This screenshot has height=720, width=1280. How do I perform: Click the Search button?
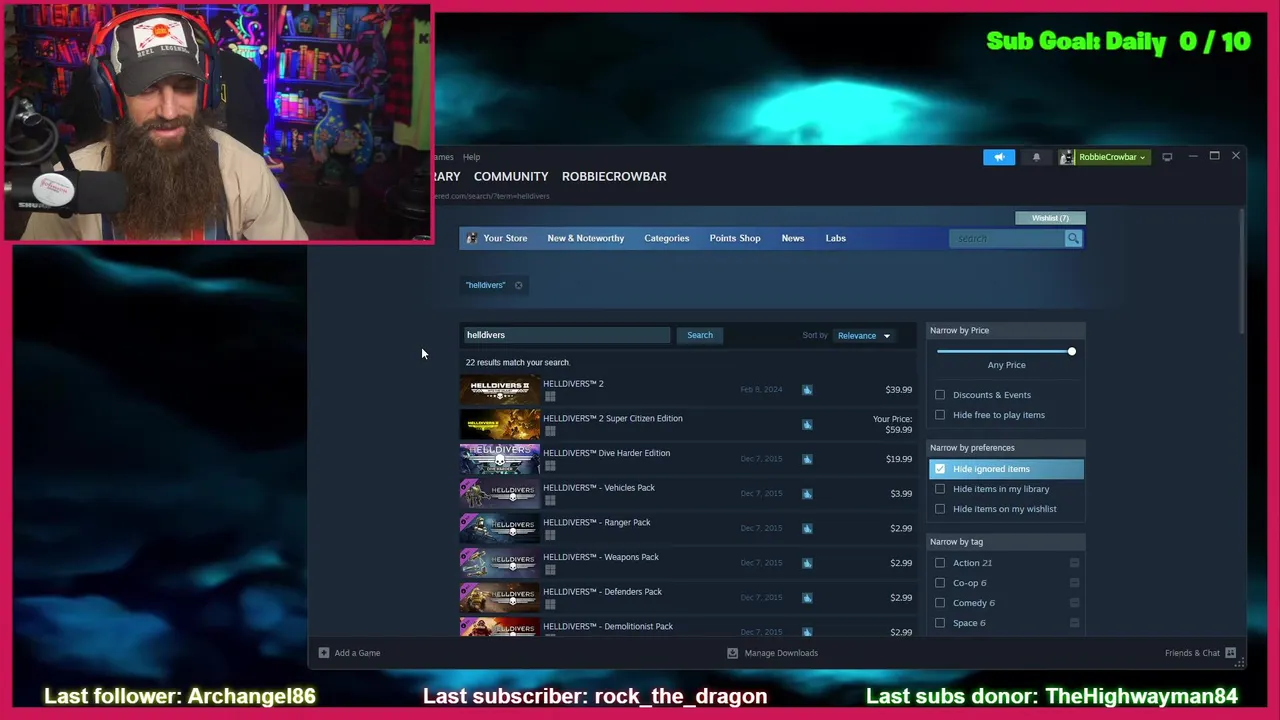(x=700, y=335)
